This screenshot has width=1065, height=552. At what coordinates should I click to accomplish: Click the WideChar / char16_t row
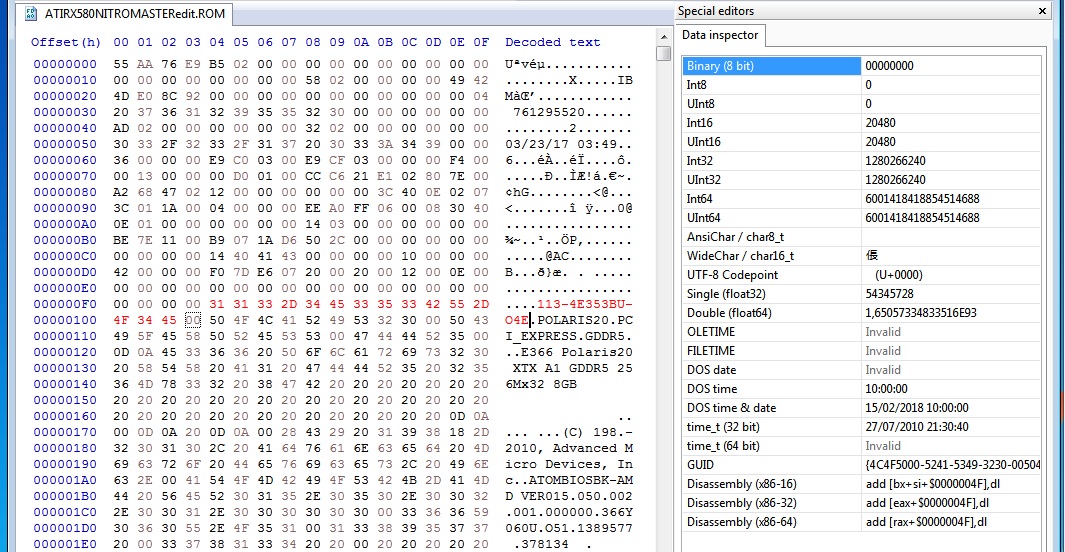click(x=861, y=256)
